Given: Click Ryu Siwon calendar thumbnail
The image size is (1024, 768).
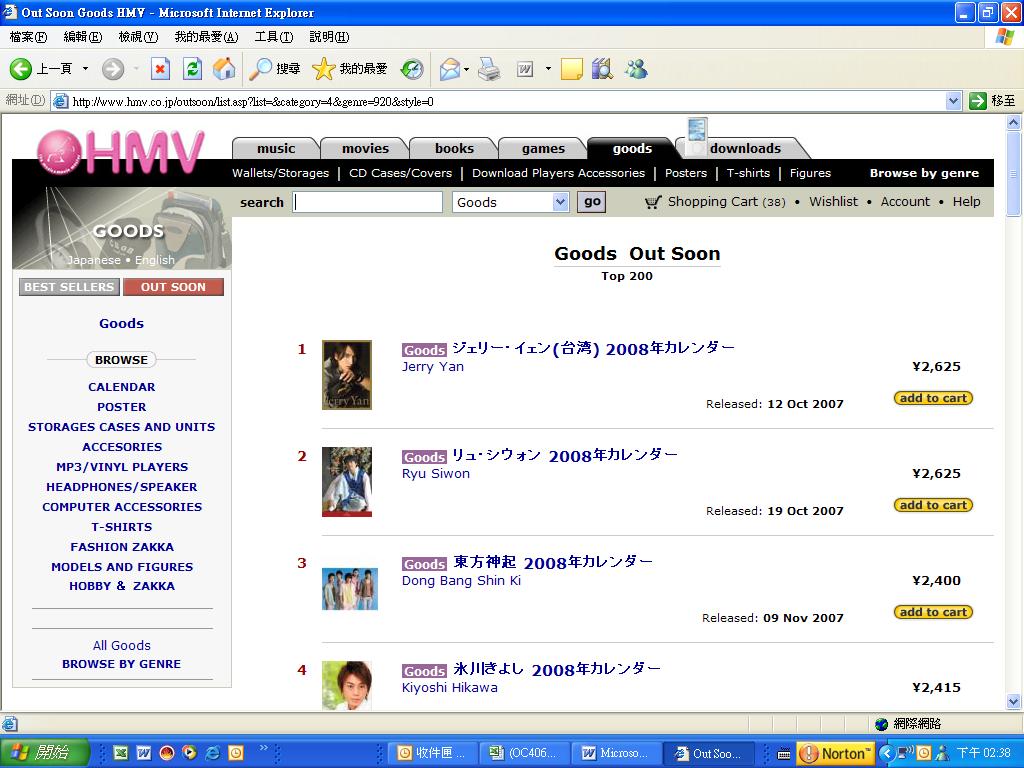Looking at the screenshot, I should [347, 482].
